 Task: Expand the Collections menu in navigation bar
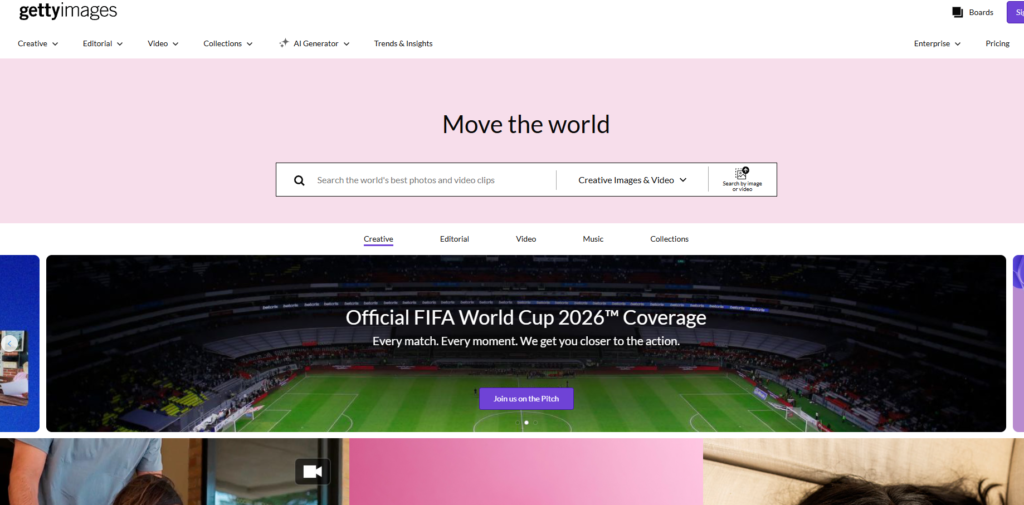[x=228, y=44]
